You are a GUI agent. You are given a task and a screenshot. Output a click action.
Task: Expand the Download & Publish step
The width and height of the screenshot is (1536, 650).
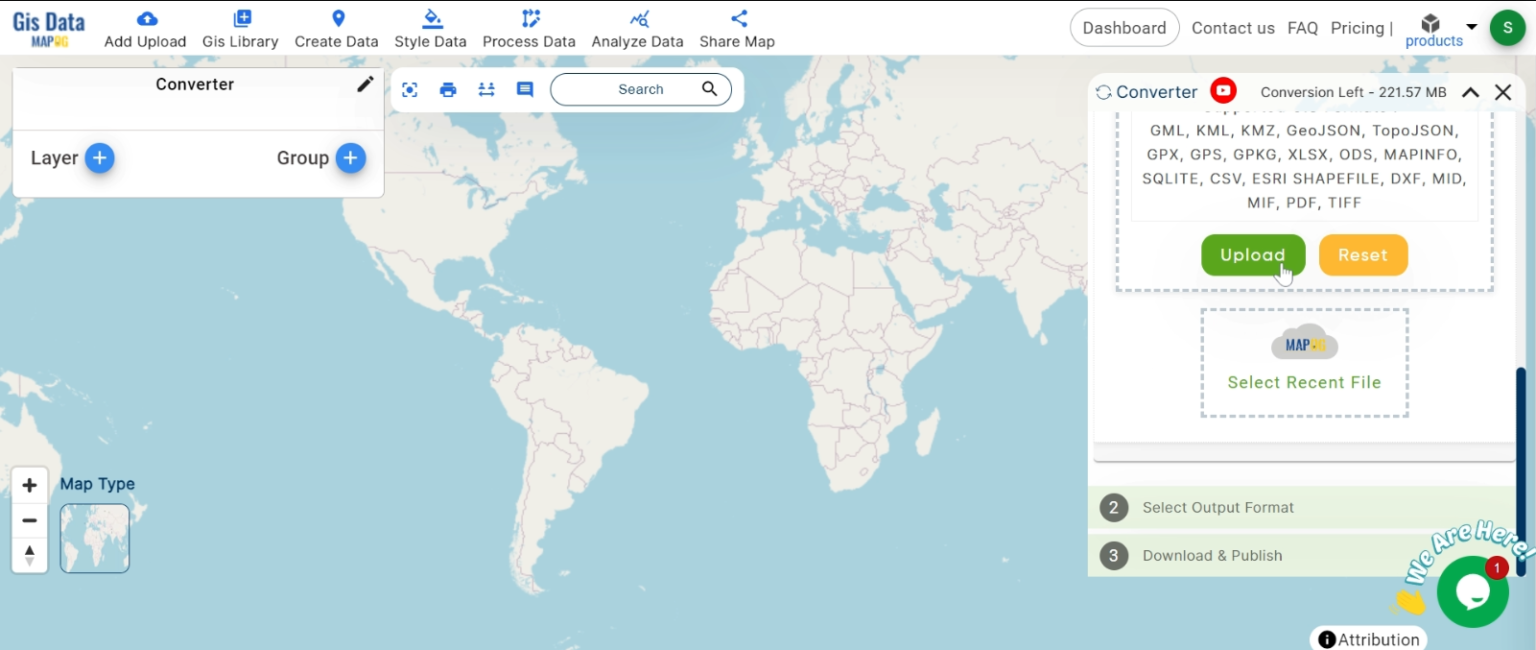[x=1213, y=555]
